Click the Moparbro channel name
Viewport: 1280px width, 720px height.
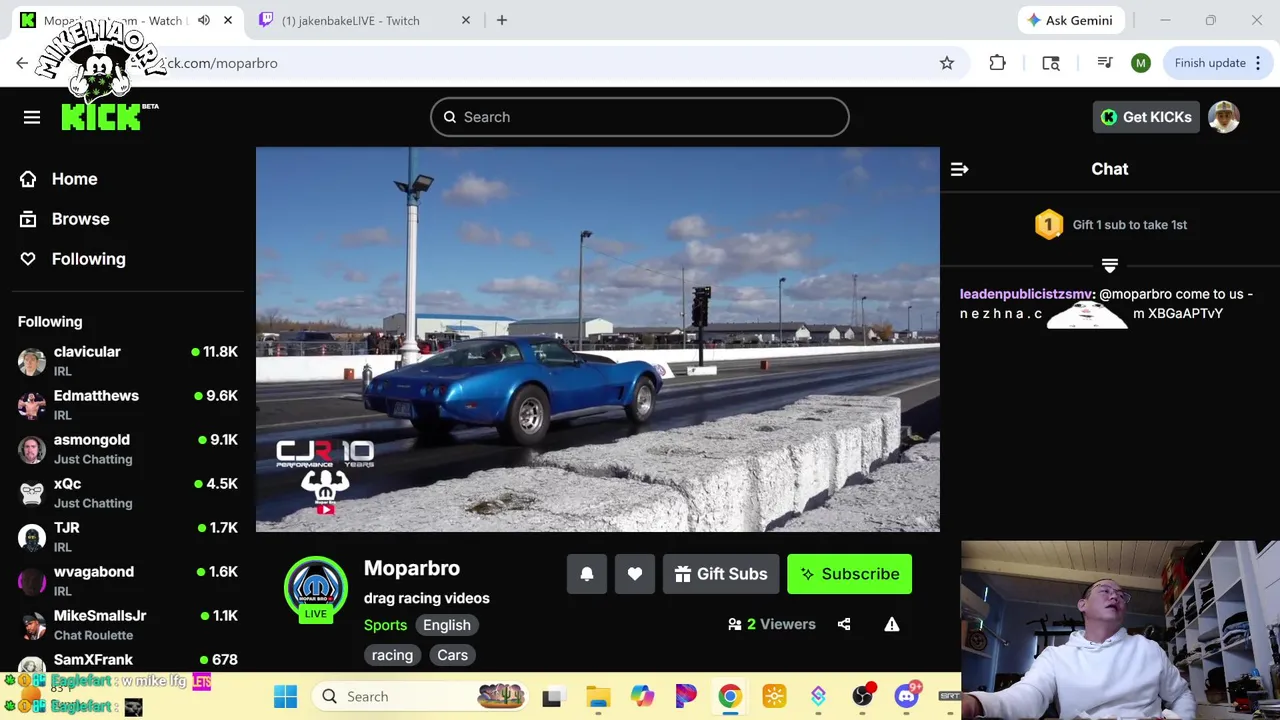412,568
